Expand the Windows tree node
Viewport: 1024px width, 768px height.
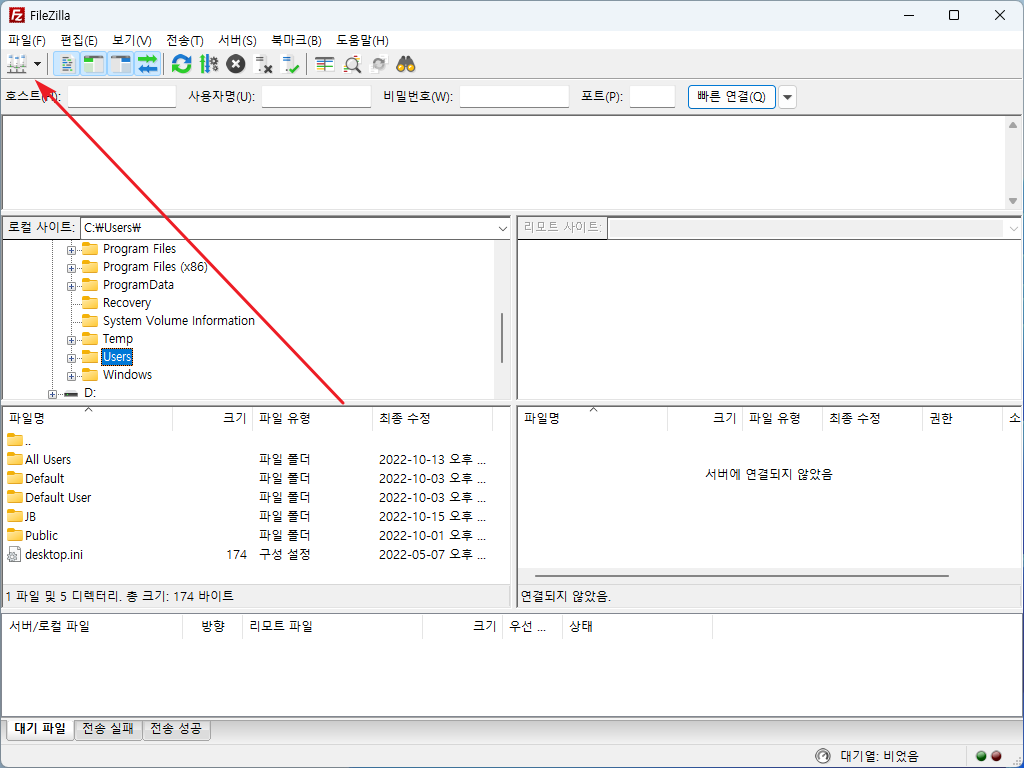coord(71,376)
